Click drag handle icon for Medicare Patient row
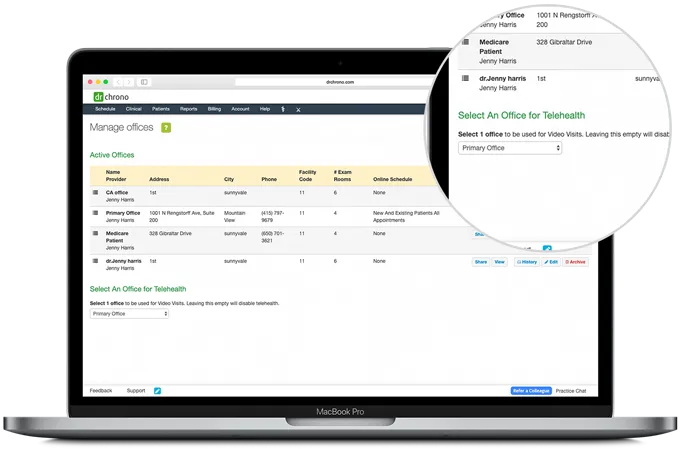680x449 pixels. 95,233
